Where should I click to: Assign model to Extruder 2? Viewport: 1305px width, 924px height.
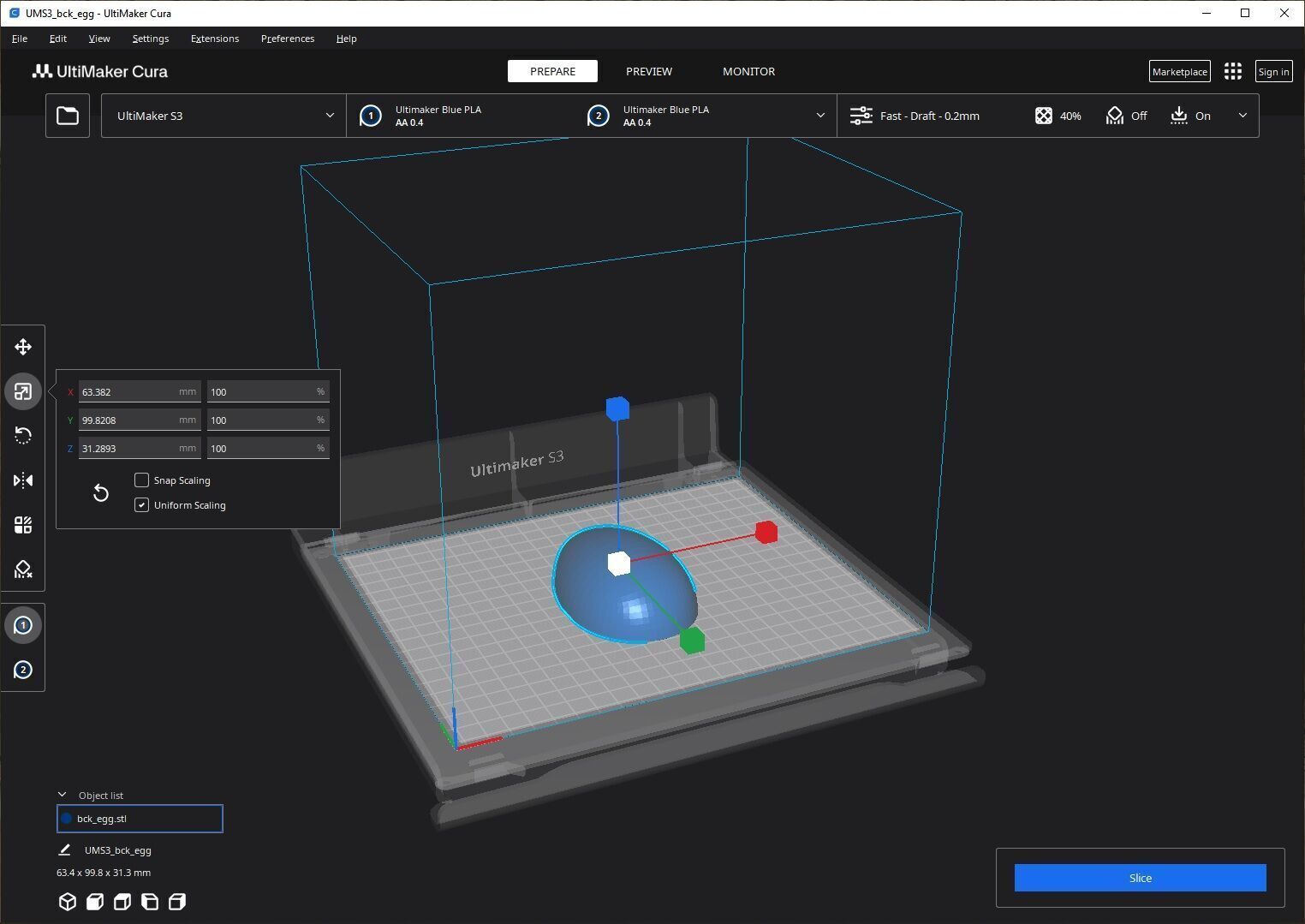tap(23, 670)
